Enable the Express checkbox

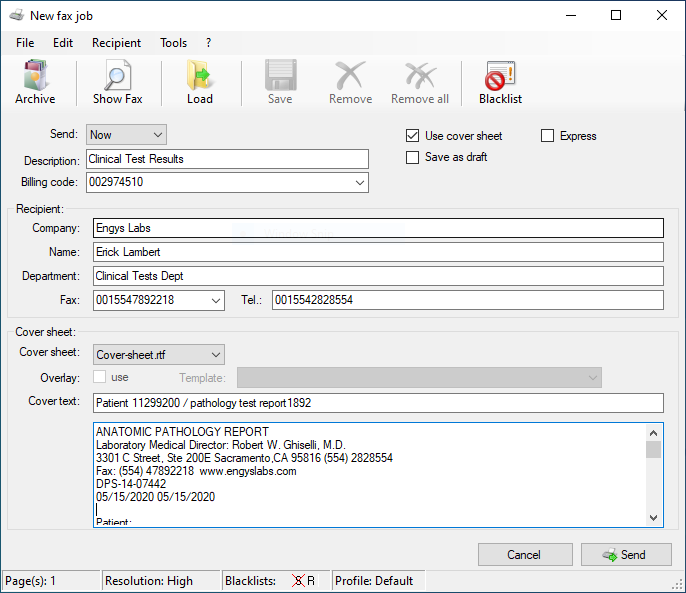pos(547,136)
